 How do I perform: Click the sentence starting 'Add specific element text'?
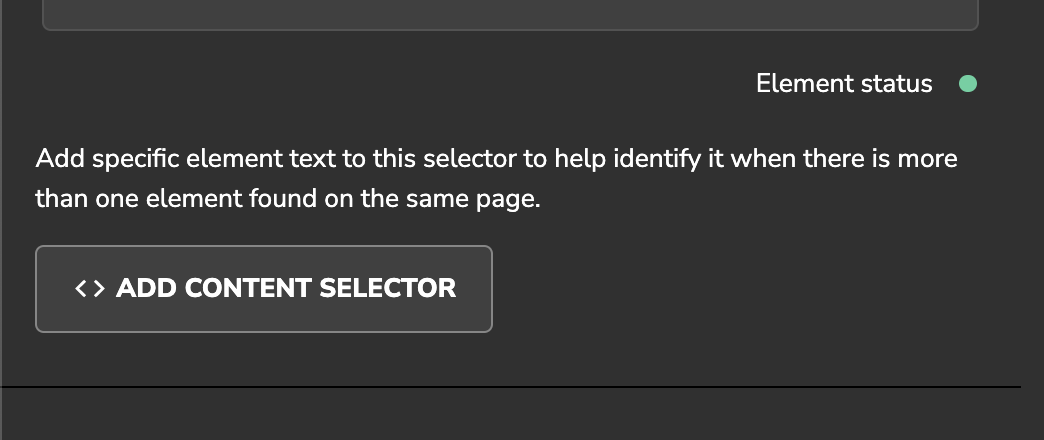[x=496, y=159]
